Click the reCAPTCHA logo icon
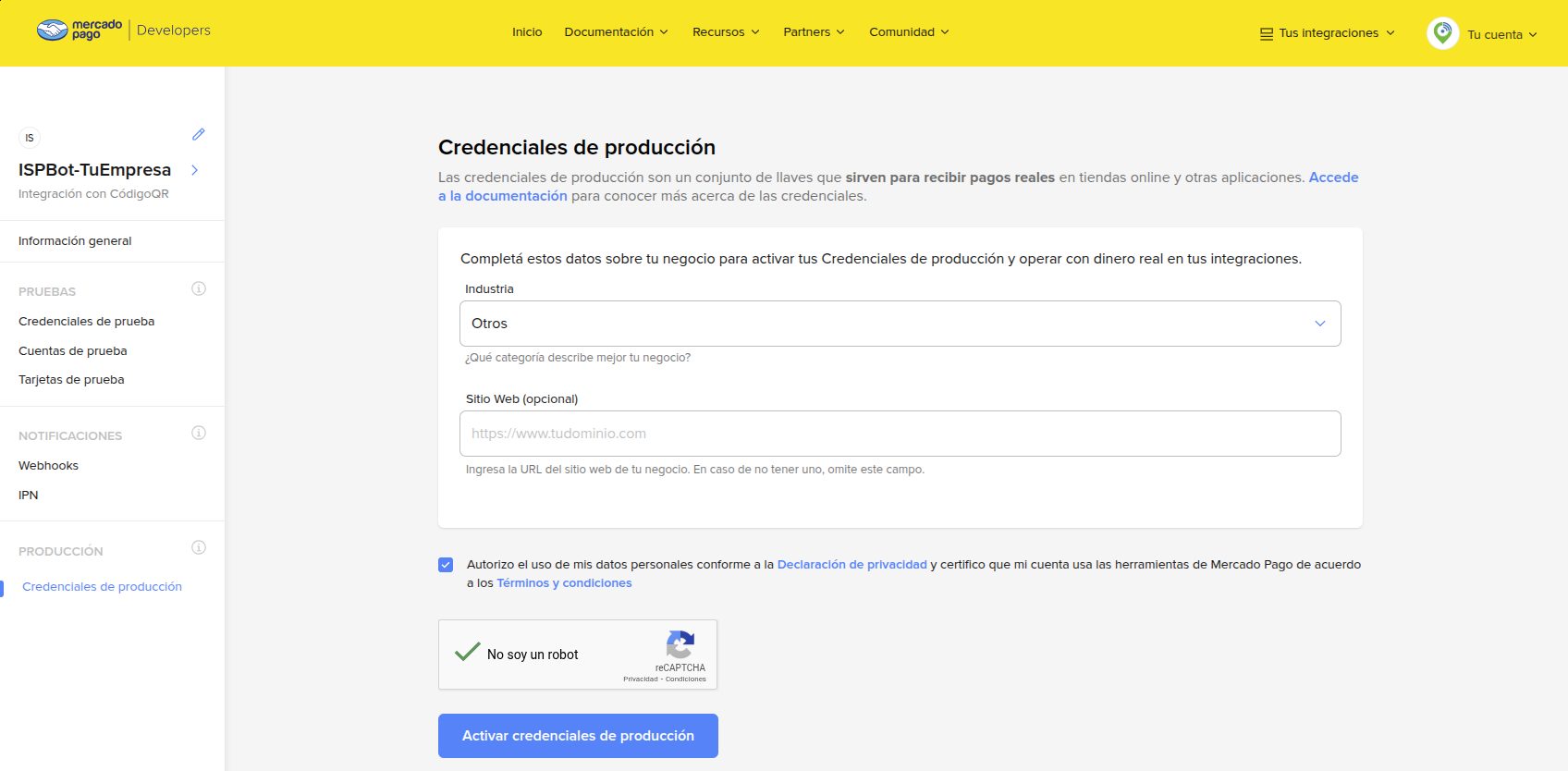The width and height of the screenshot is (1568, 771). coord(680,644)
